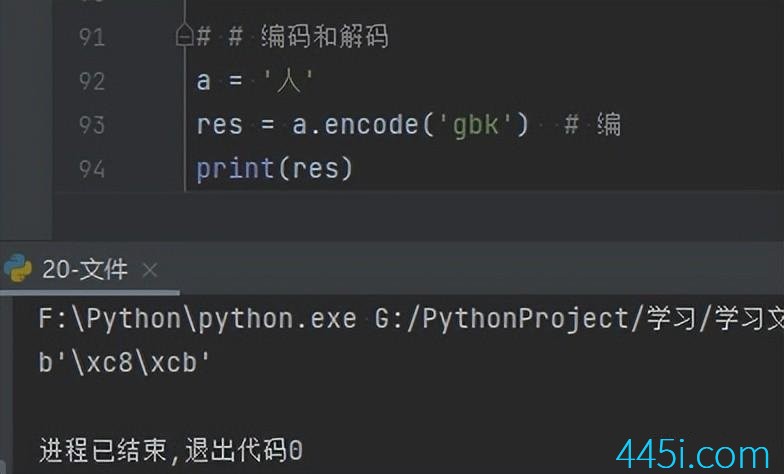Image resolution: width=784 pixels, height=474 pixels.
Task: Set a breakpoint at line number 93
Action: 92,124
